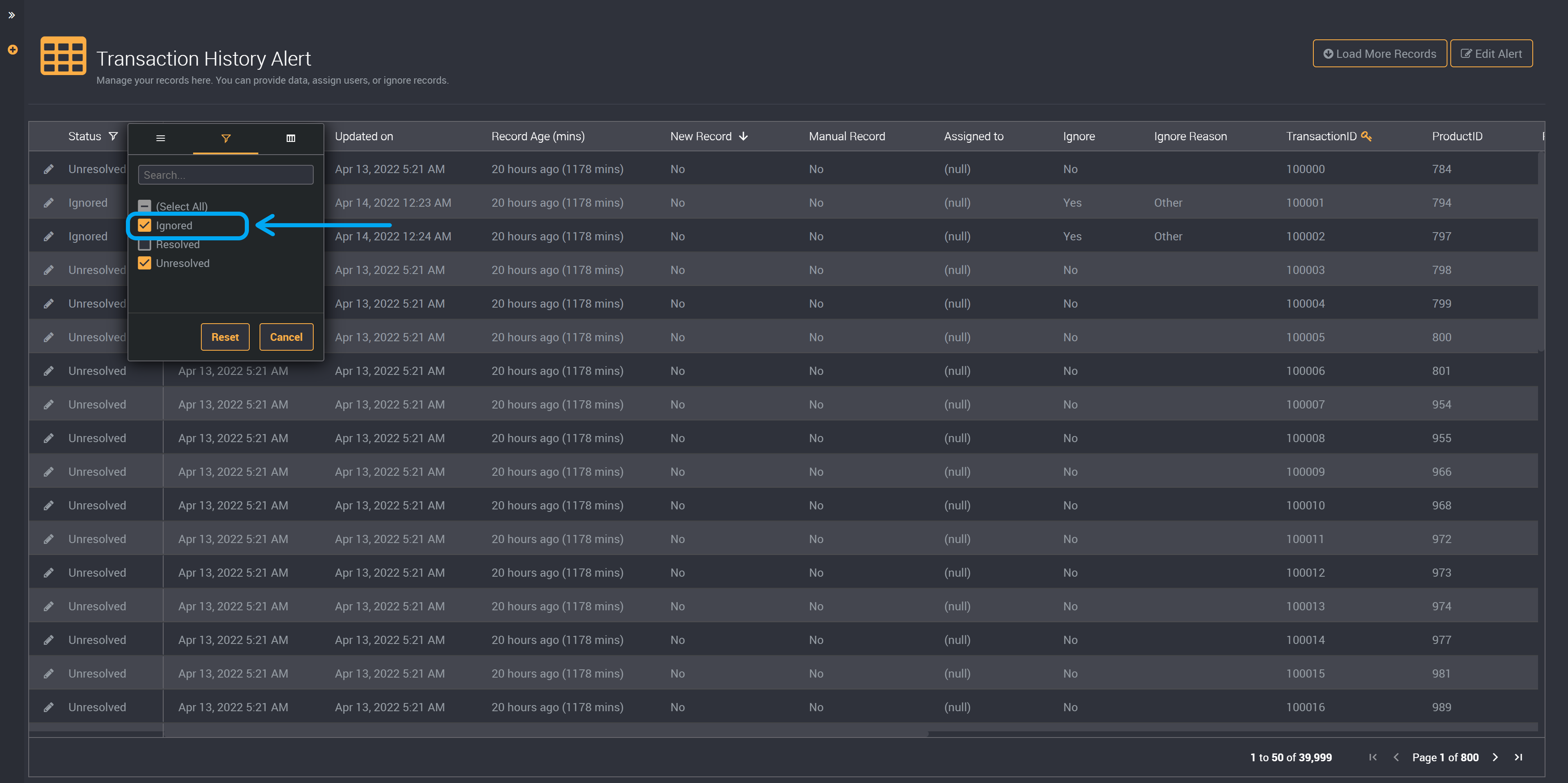Click Status header label
This screenshot has height=783, width=1568.
pyautogui.click(x=84, y=137)
